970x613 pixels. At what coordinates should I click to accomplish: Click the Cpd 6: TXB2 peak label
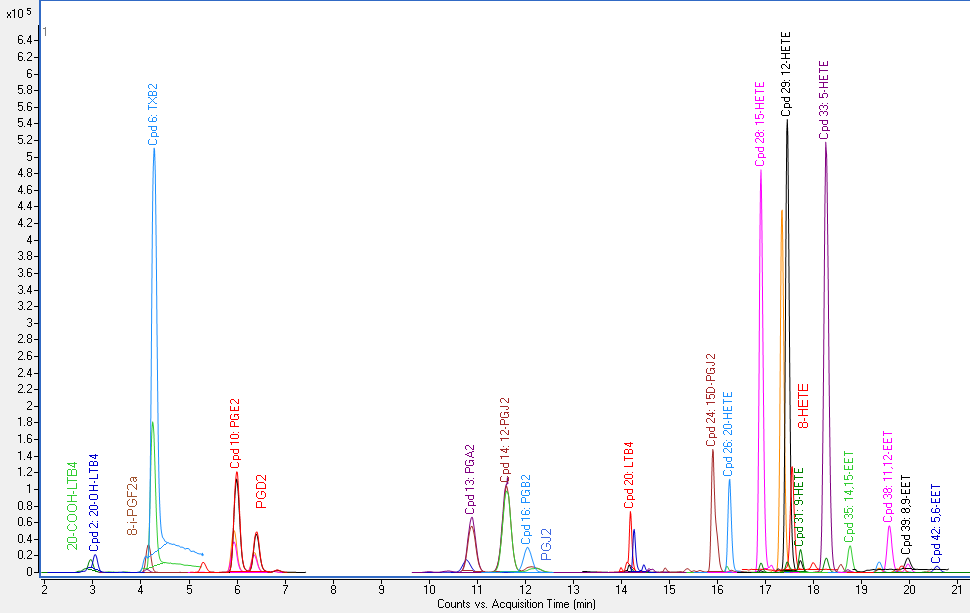click(153, 115)
